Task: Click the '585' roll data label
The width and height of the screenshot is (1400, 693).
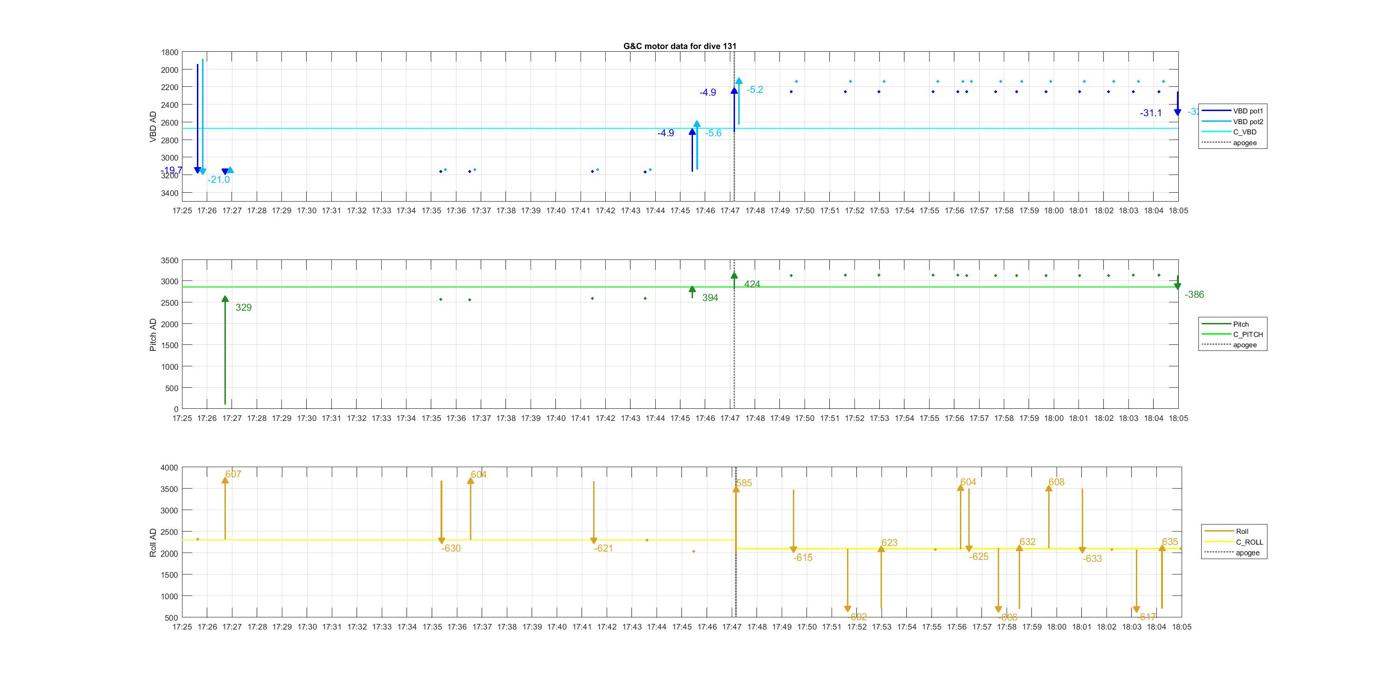Action: pyautogui.click(x=744, y=483)
